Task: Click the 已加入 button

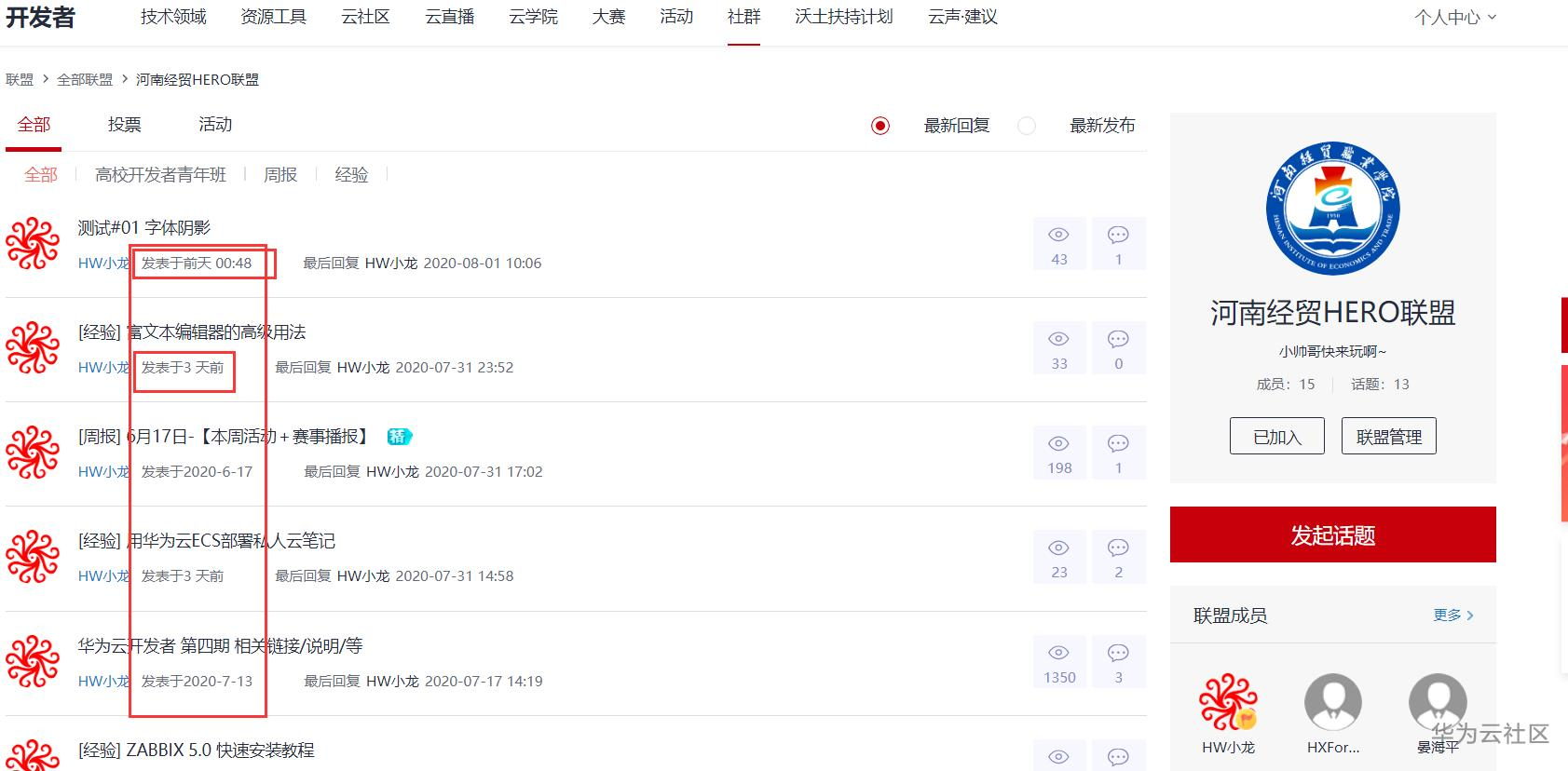Action: (1276, 436)
